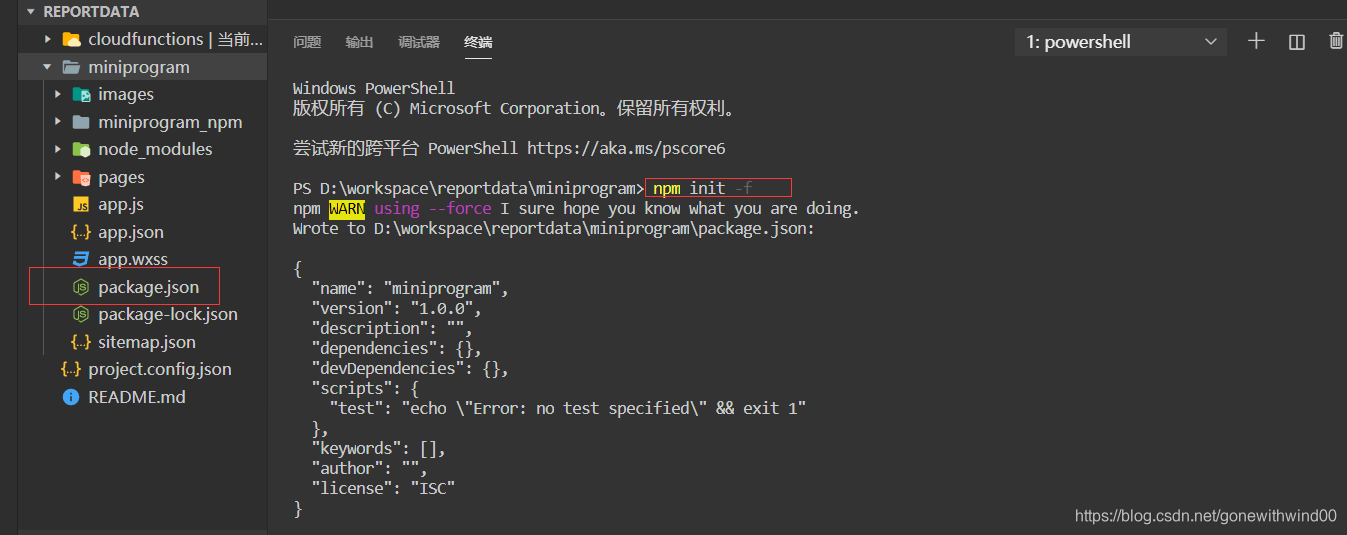Click the cloudfunctions cloud folder icon

pos(71,39)
